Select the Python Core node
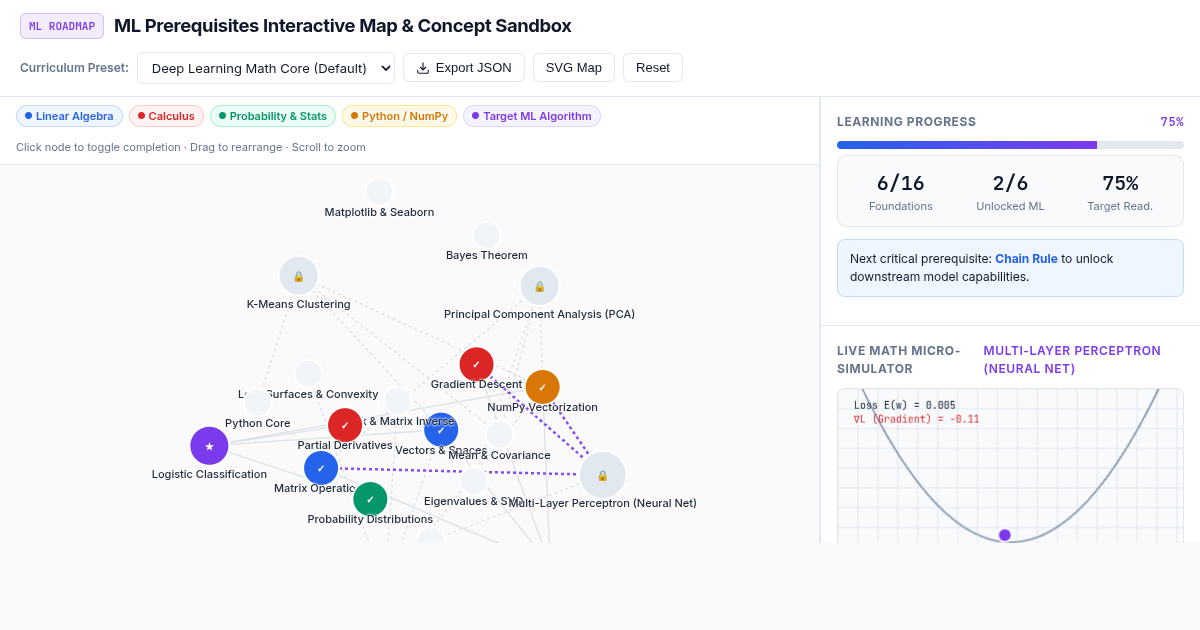 coord(257,402)
